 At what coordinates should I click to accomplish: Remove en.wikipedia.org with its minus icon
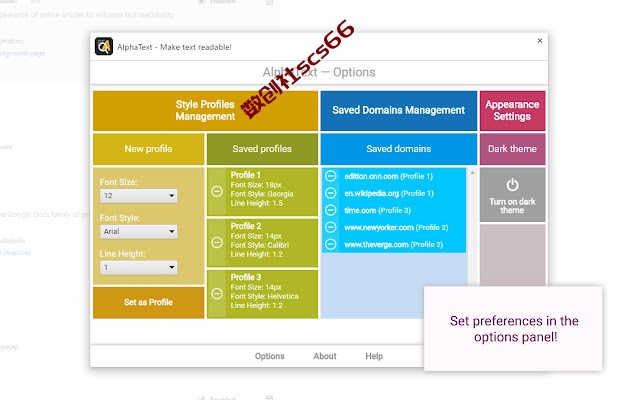coord(331,193)
